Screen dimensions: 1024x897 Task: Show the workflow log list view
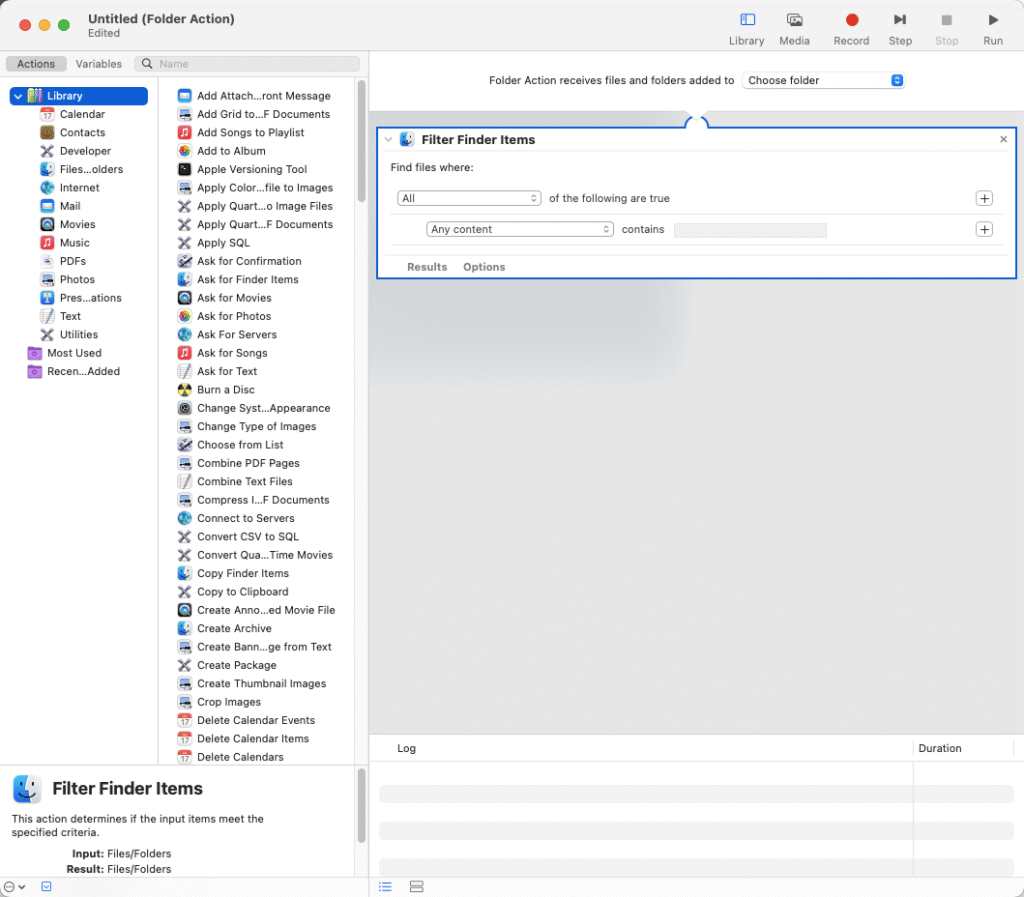click(385, 886)
